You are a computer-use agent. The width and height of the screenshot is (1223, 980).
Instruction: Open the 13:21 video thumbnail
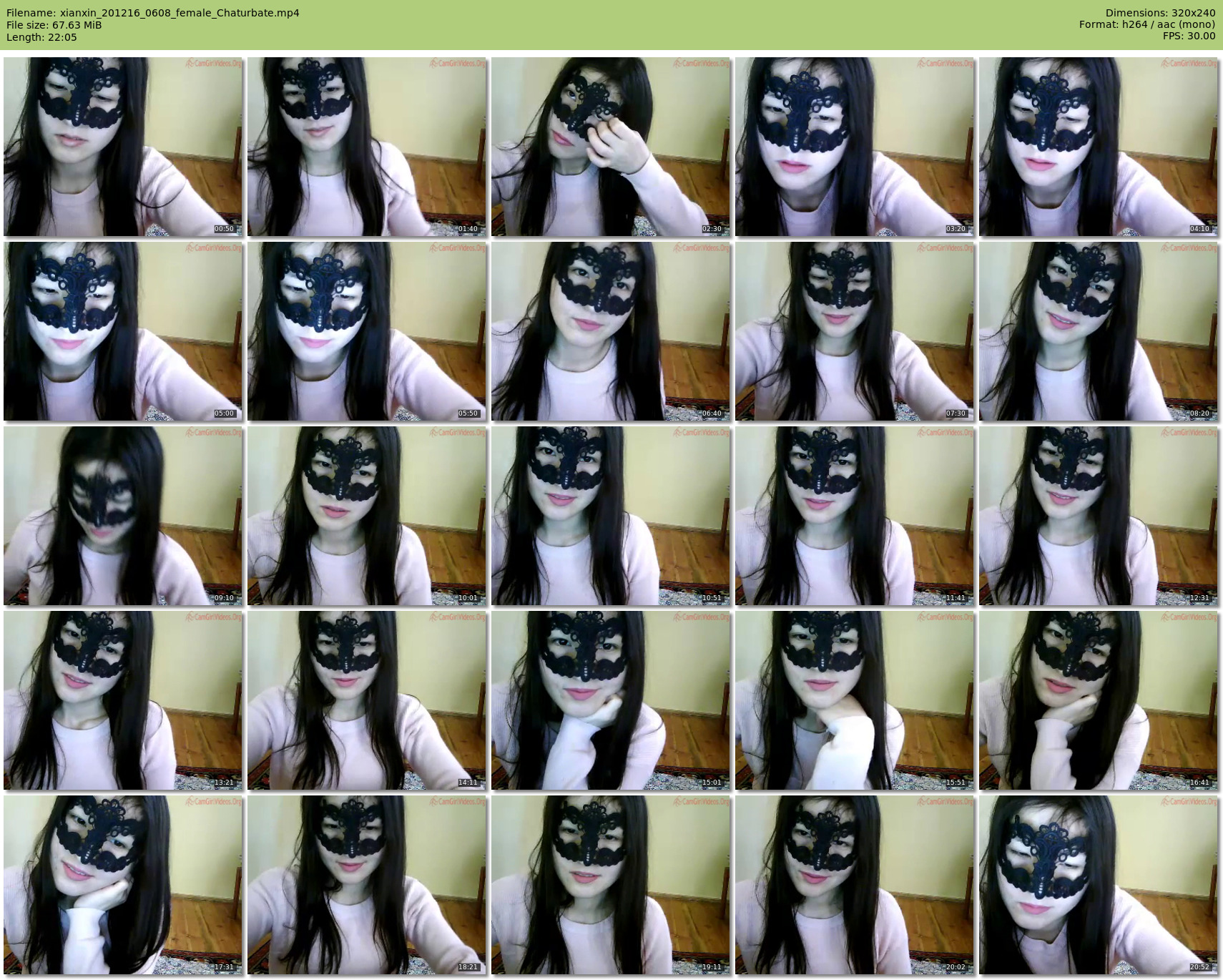coord(123,700)
